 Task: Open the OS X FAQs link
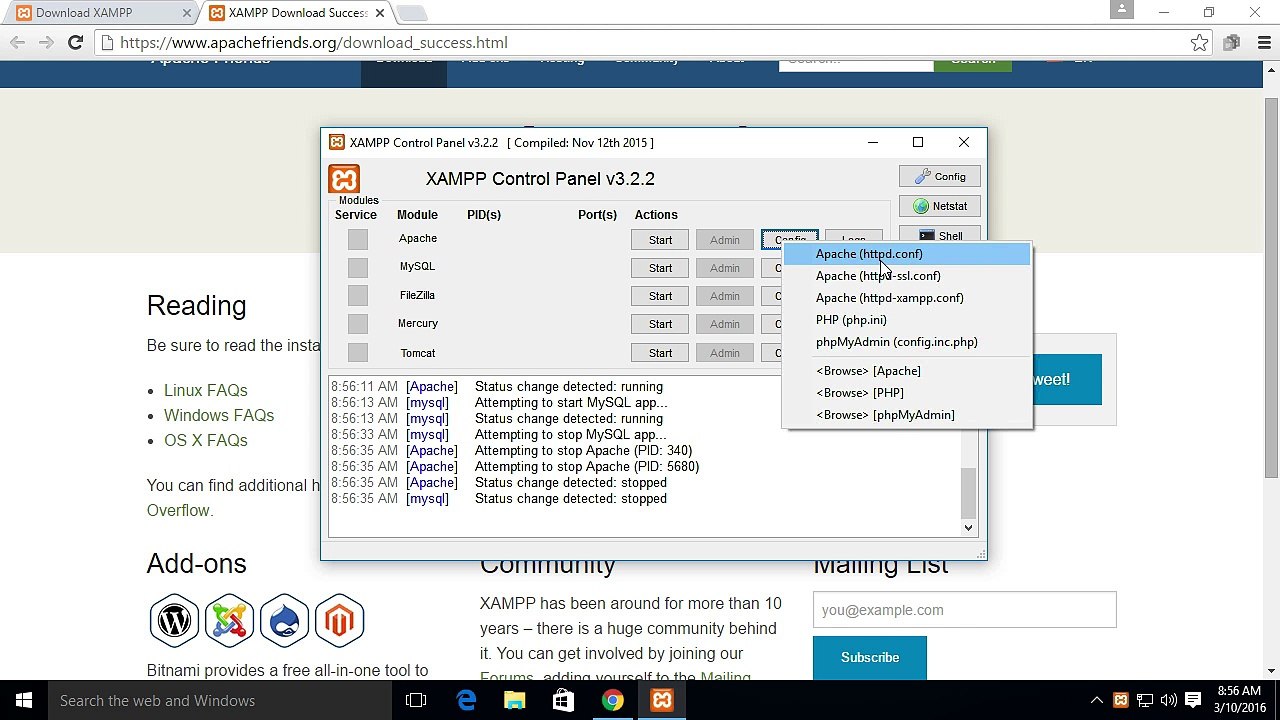tap(205, 440)
